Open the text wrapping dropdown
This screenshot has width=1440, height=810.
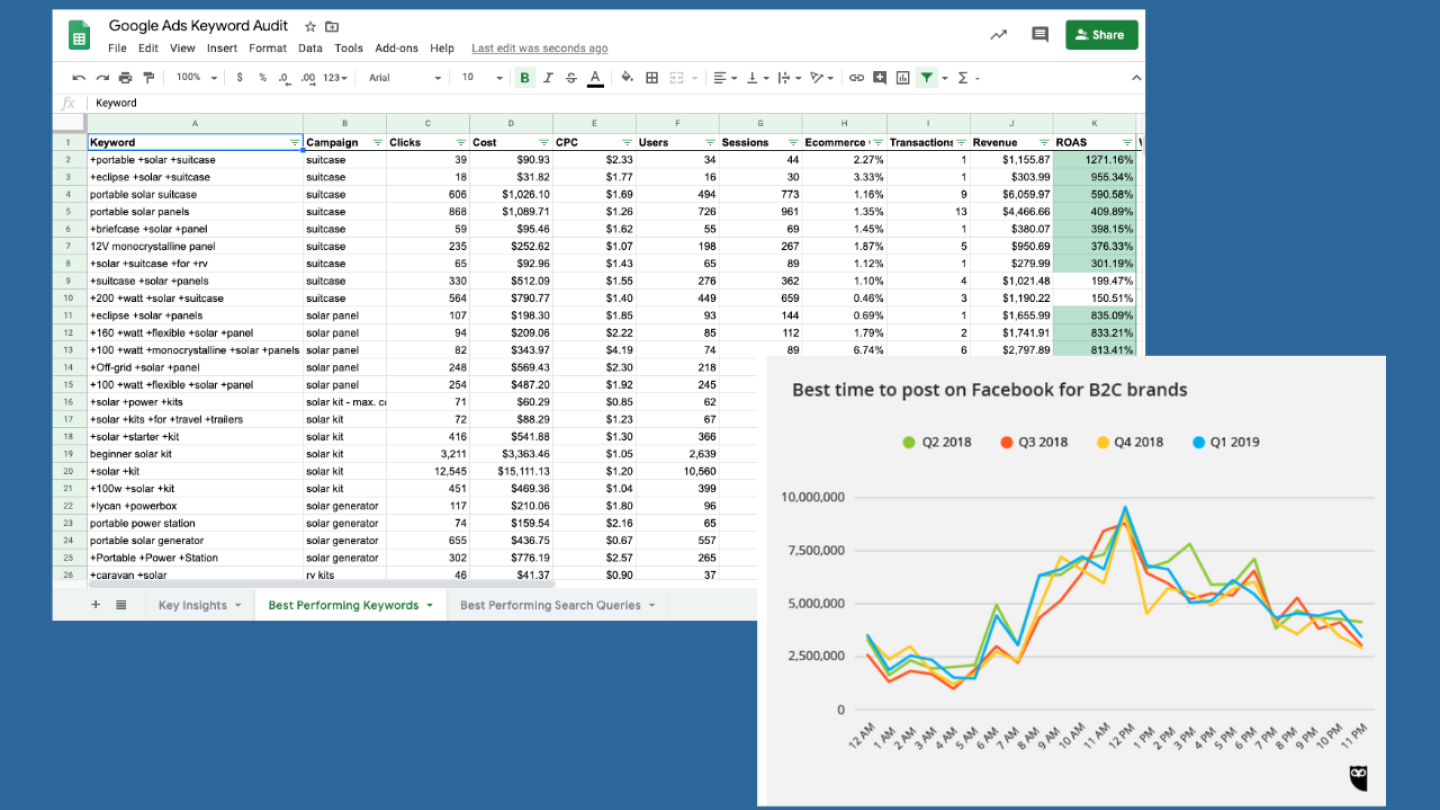click(x=788, y=78)
